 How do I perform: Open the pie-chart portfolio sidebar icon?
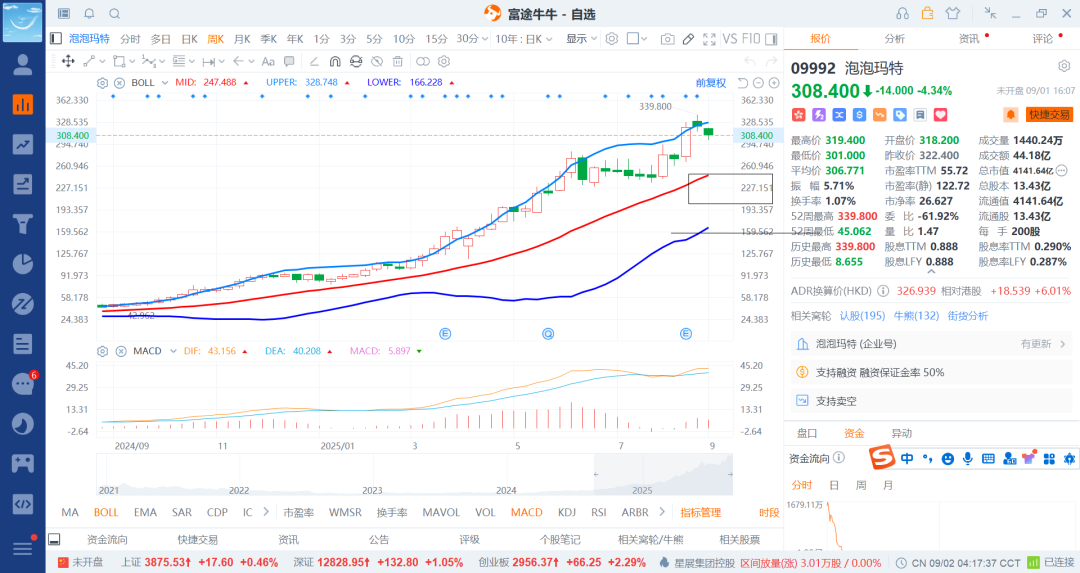tap(23, 264)
